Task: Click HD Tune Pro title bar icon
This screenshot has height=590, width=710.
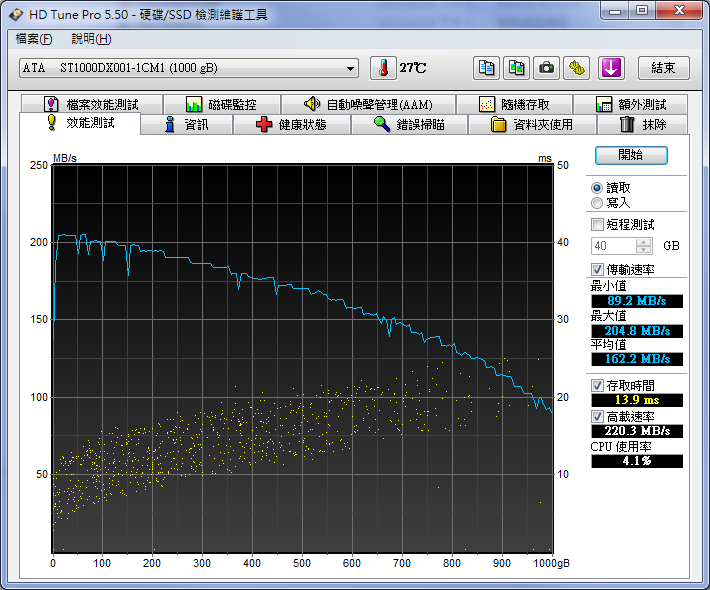Action: (x=15, y=14)
